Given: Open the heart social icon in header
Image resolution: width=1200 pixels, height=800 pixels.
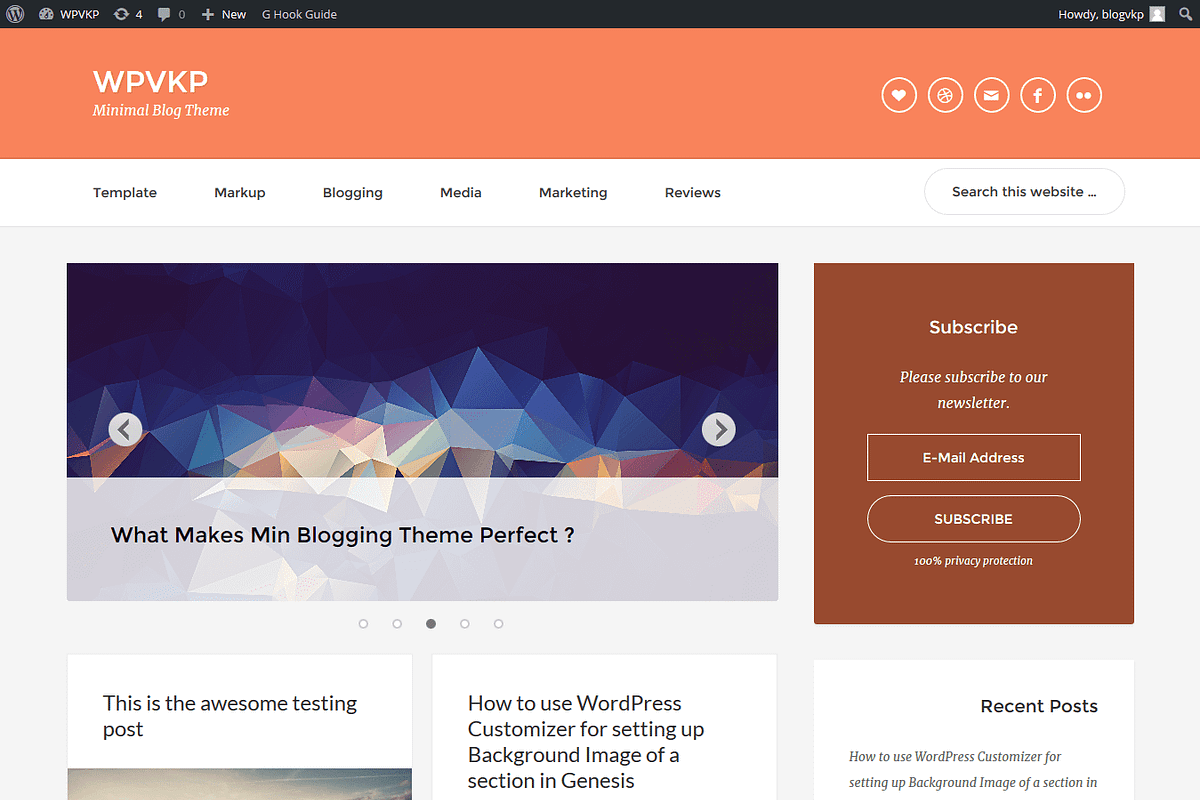Looking at the screenshot, I should point(899,95).
